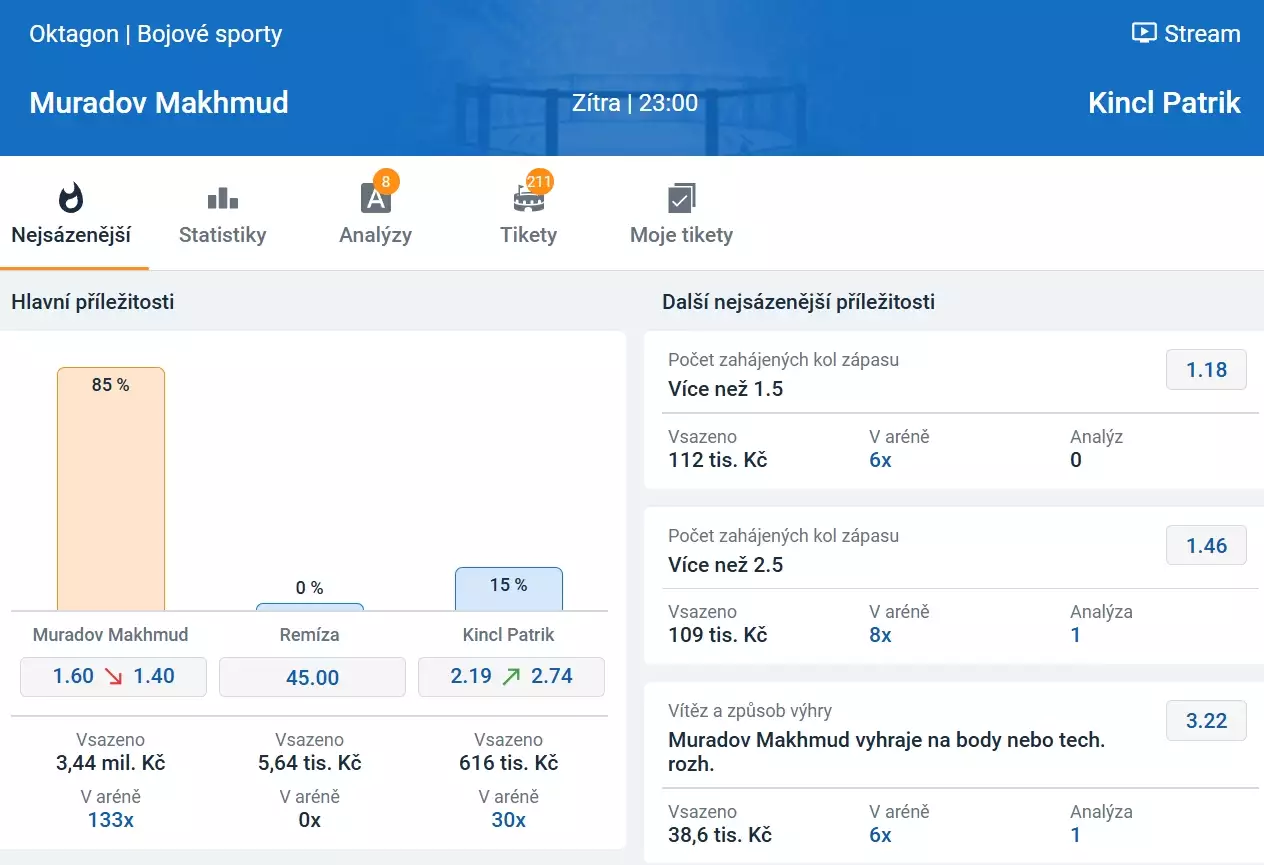Choose odds 1.46 for Více než 2.5
This screenshot has width=1264, height=865.
coord(1206,545)
